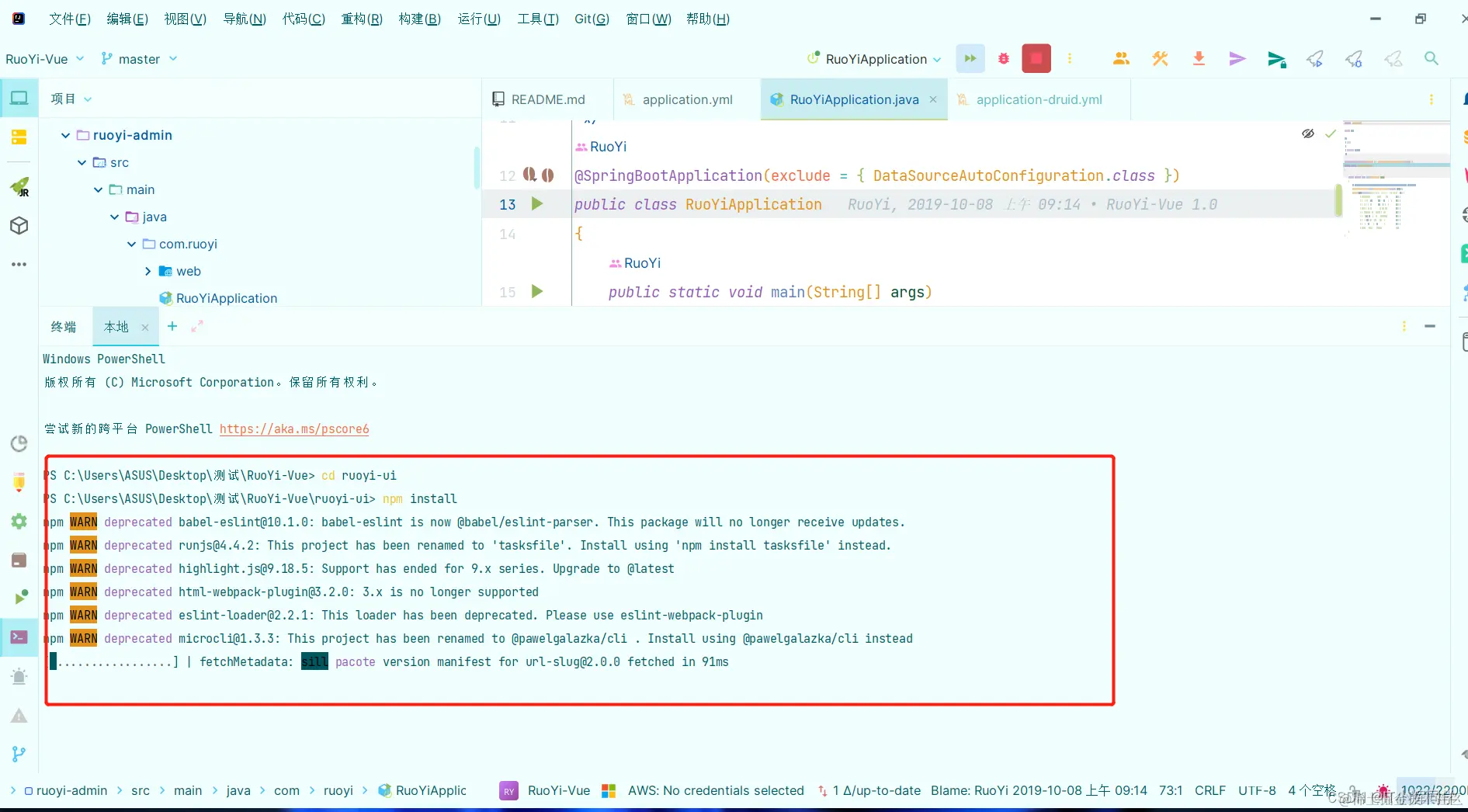Open the Run tool window icon
This screenshot has width=1468, height=812.
(x=19, y=598)
